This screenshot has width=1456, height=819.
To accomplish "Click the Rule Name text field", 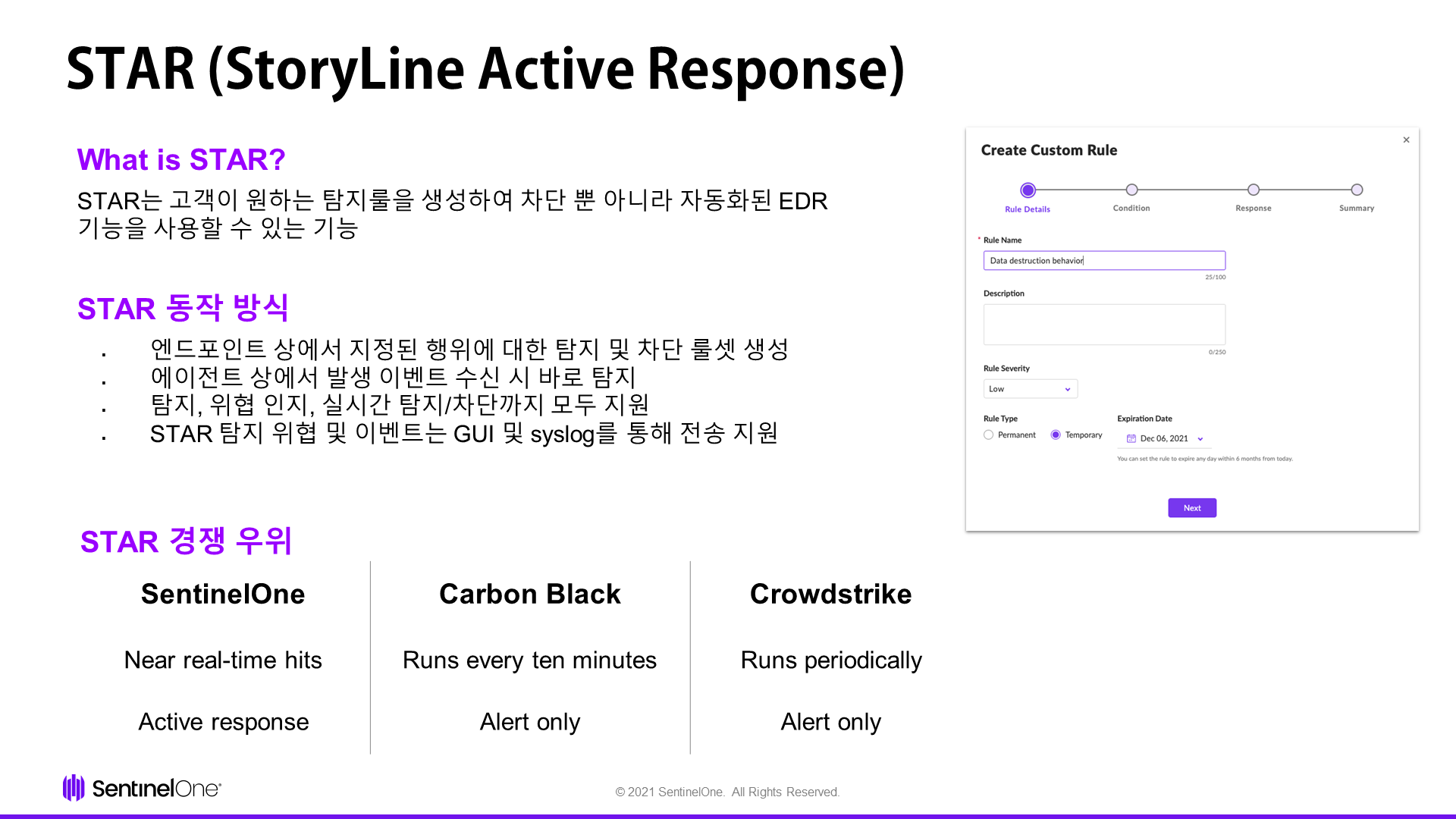I will tap(1104, 260).
